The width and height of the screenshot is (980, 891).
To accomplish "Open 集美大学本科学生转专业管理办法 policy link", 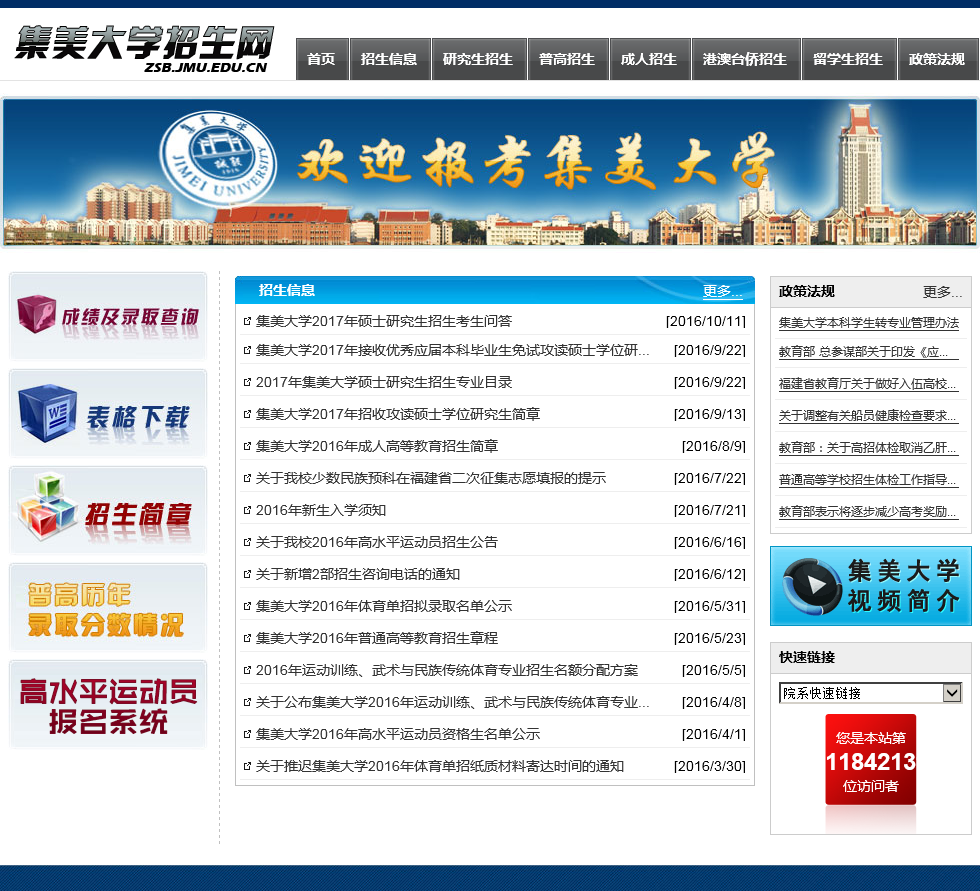I will [868, 323].
